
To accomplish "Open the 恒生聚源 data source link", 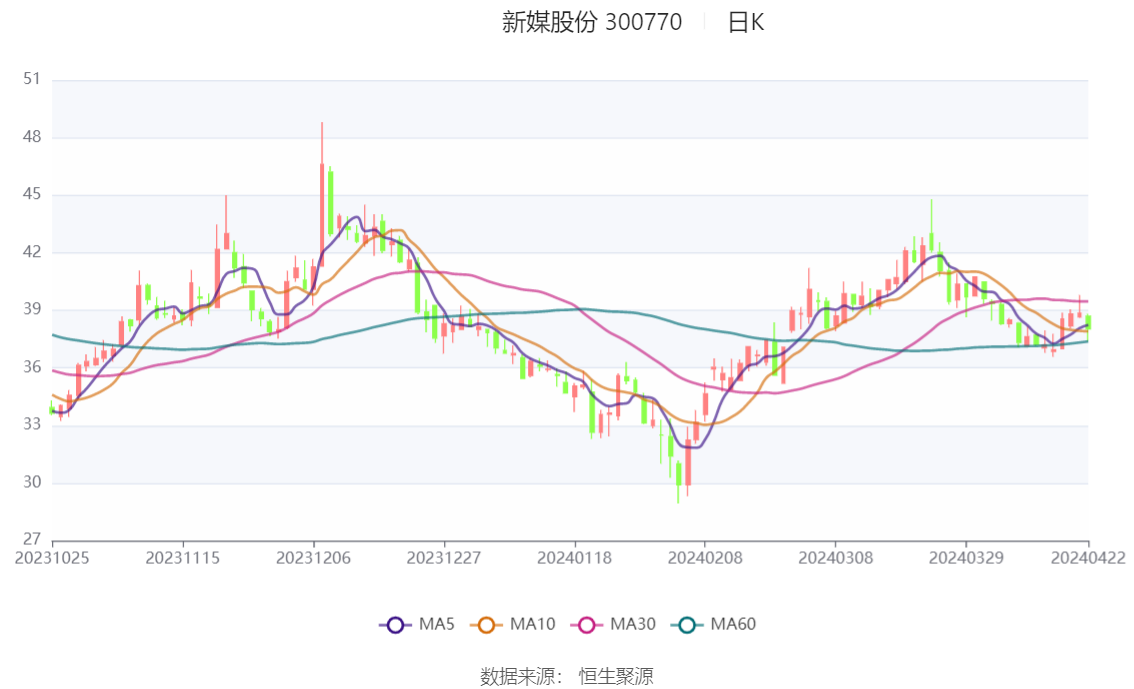I will (616, 677).
